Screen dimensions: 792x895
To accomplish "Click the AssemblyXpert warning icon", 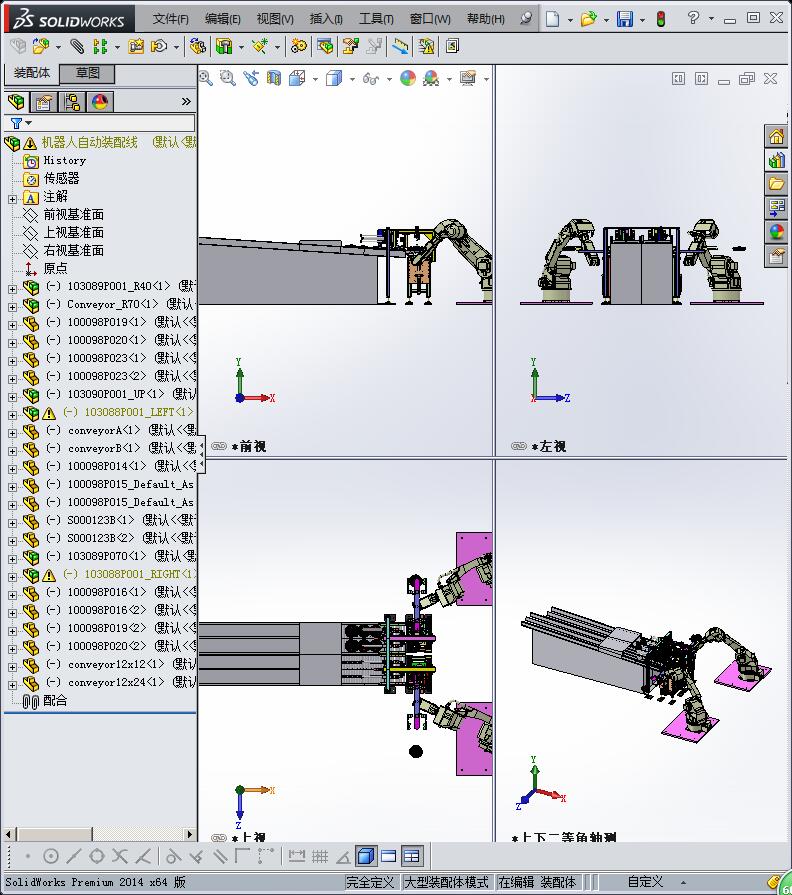I will [x=426, y=46].
